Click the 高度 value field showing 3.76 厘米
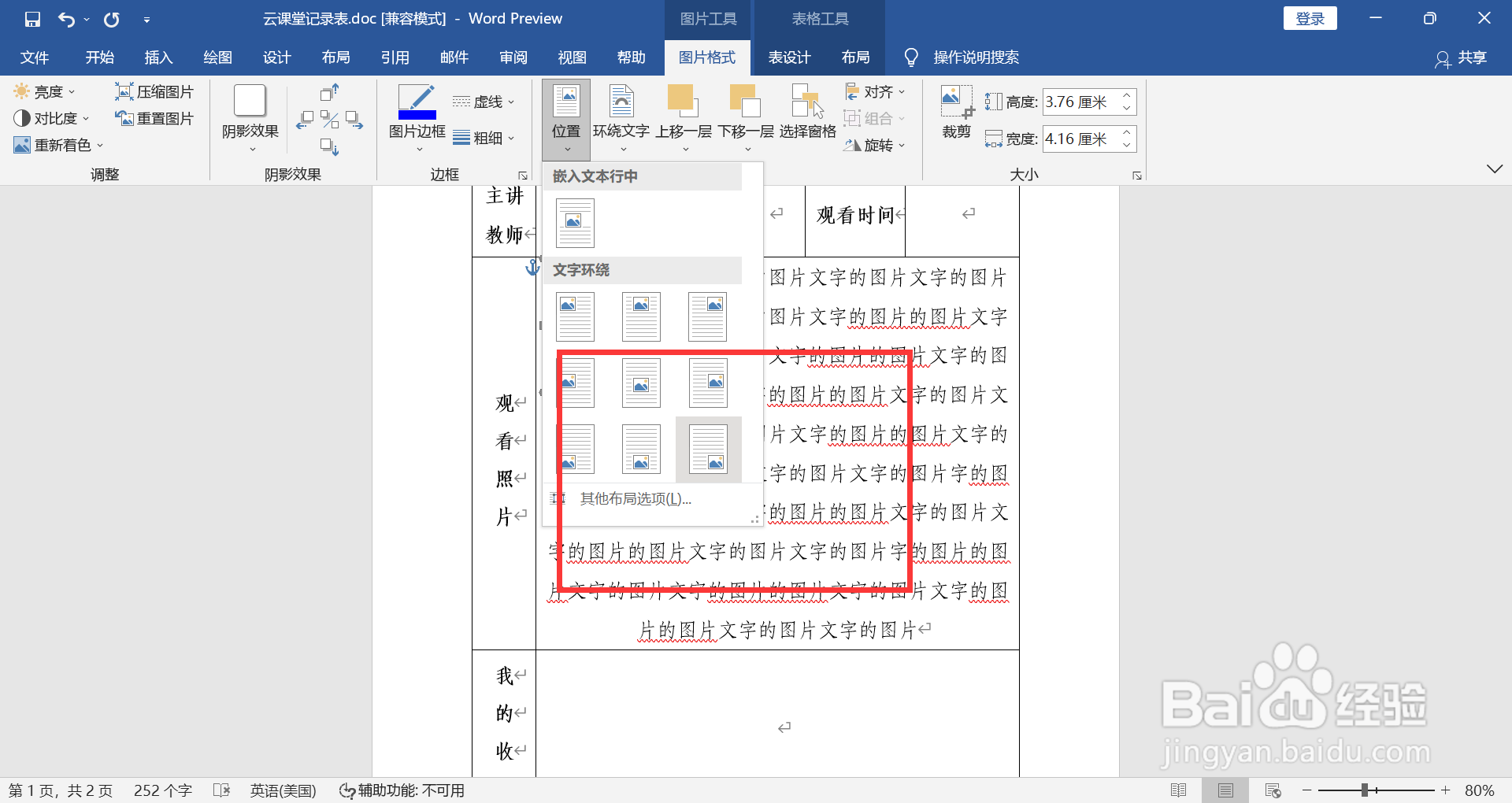 point(1083,101)
